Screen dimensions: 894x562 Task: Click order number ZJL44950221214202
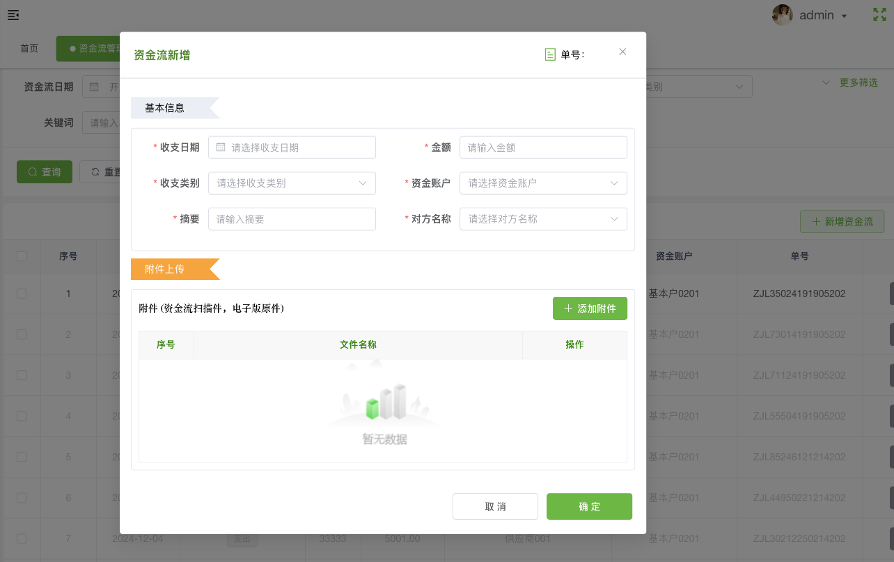pos(799,498)
